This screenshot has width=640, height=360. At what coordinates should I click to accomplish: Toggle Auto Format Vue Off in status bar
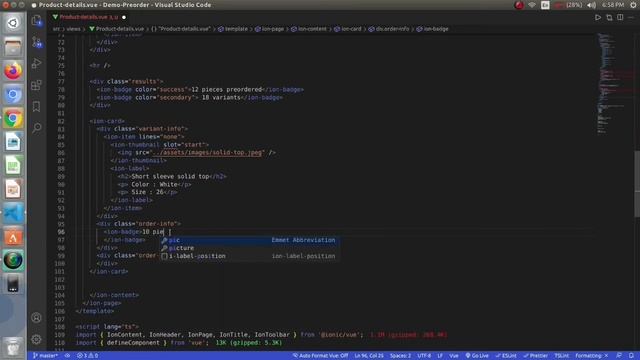pyautogui.click(x=320, y=356)
